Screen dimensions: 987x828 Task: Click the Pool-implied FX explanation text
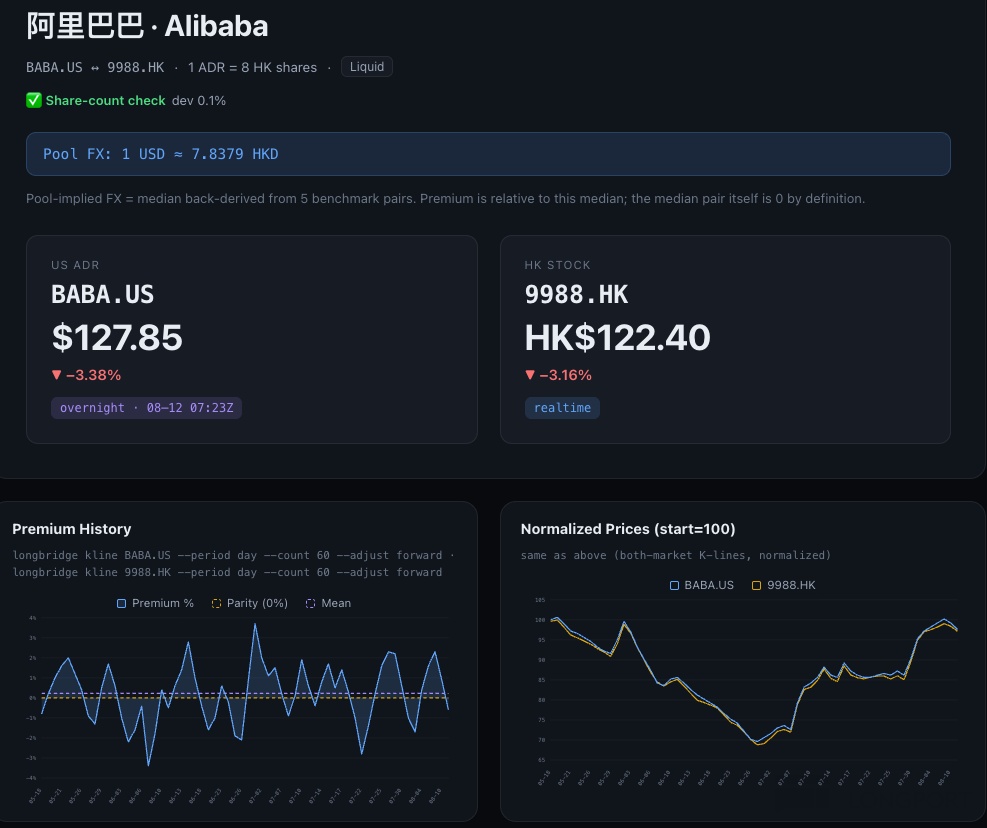pos(446,198)
